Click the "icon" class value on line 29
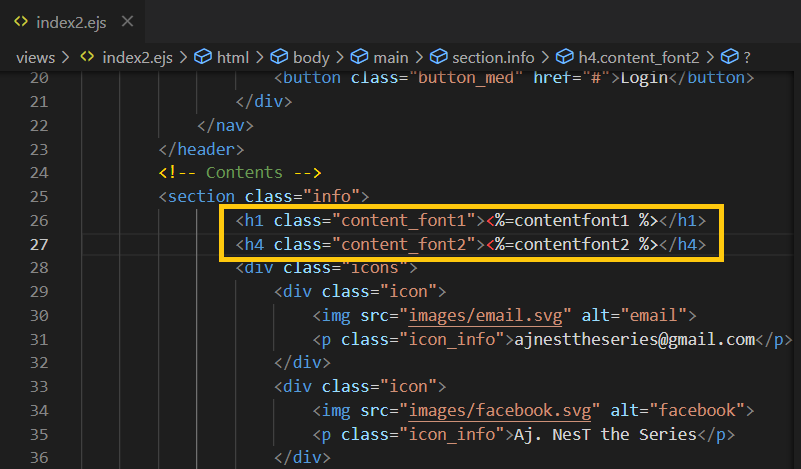This screenshot has width=801, height=469. 409,292
